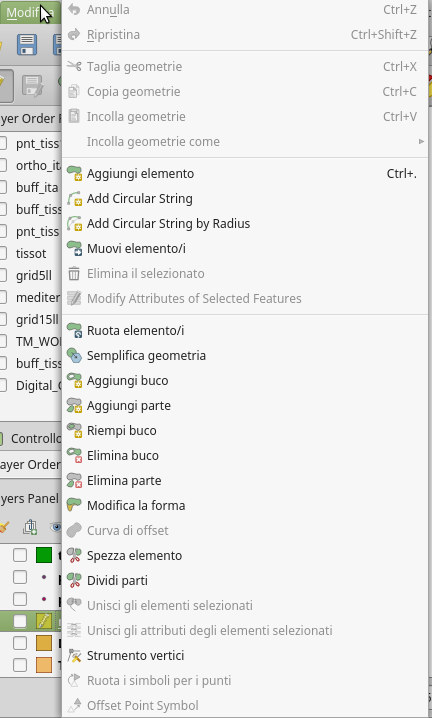Click the Modifica la forma icon
The image size is (432, 718).
coord(74,506)
